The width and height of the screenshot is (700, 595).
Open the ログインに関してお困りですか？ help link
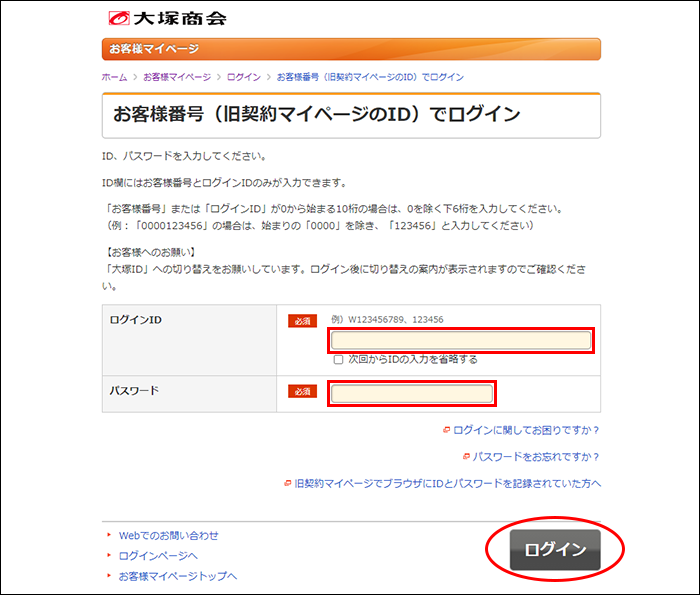tap(526, 430)
